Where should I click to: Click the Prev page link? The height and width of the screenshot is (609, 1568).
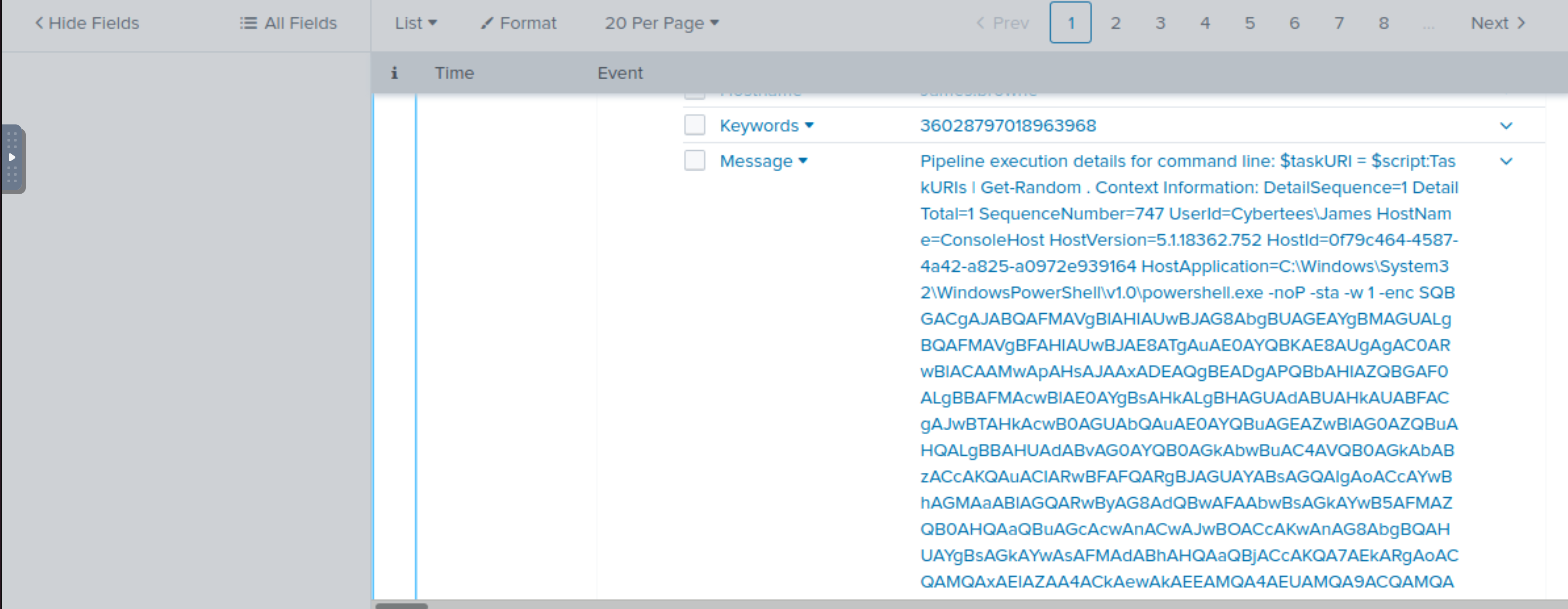pos(1002,23)
